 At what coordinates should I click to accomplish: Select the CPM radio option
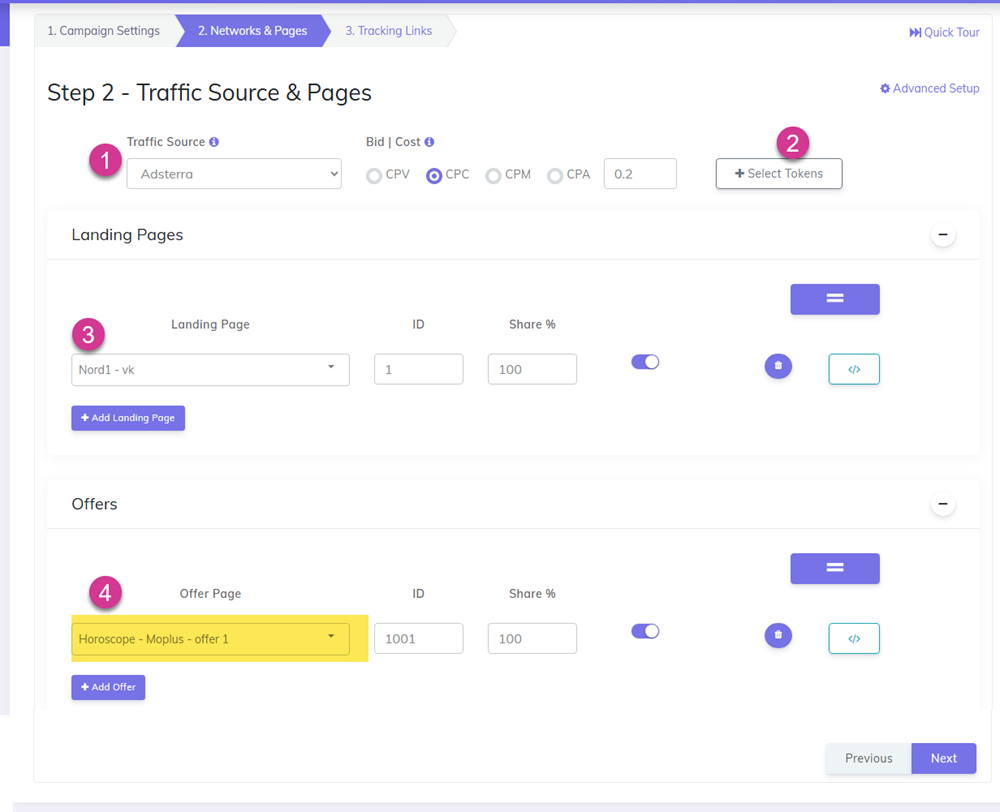pyautogui.click(x=493, y=176)
